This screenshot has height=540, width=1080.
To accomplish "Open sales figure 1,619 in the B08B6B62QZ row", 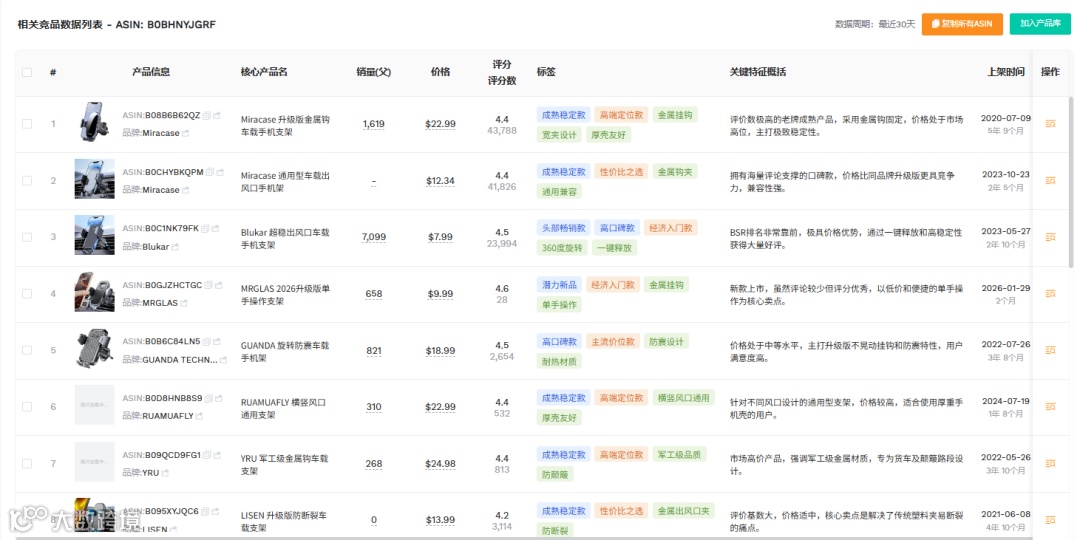I will pos(374,124).
